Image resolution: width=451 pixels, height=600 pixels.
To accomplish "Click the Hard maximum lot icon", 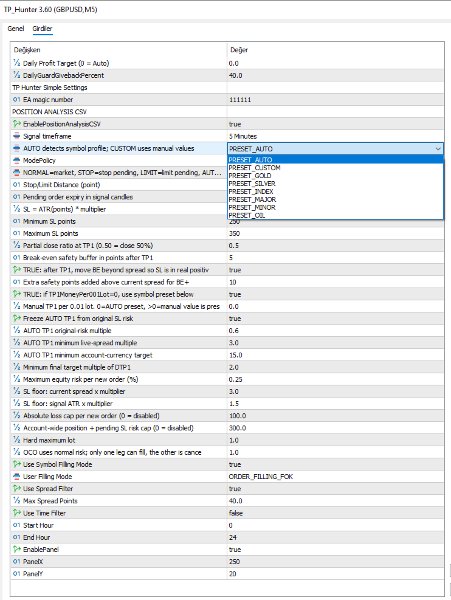I will click(x=16, y=440).
